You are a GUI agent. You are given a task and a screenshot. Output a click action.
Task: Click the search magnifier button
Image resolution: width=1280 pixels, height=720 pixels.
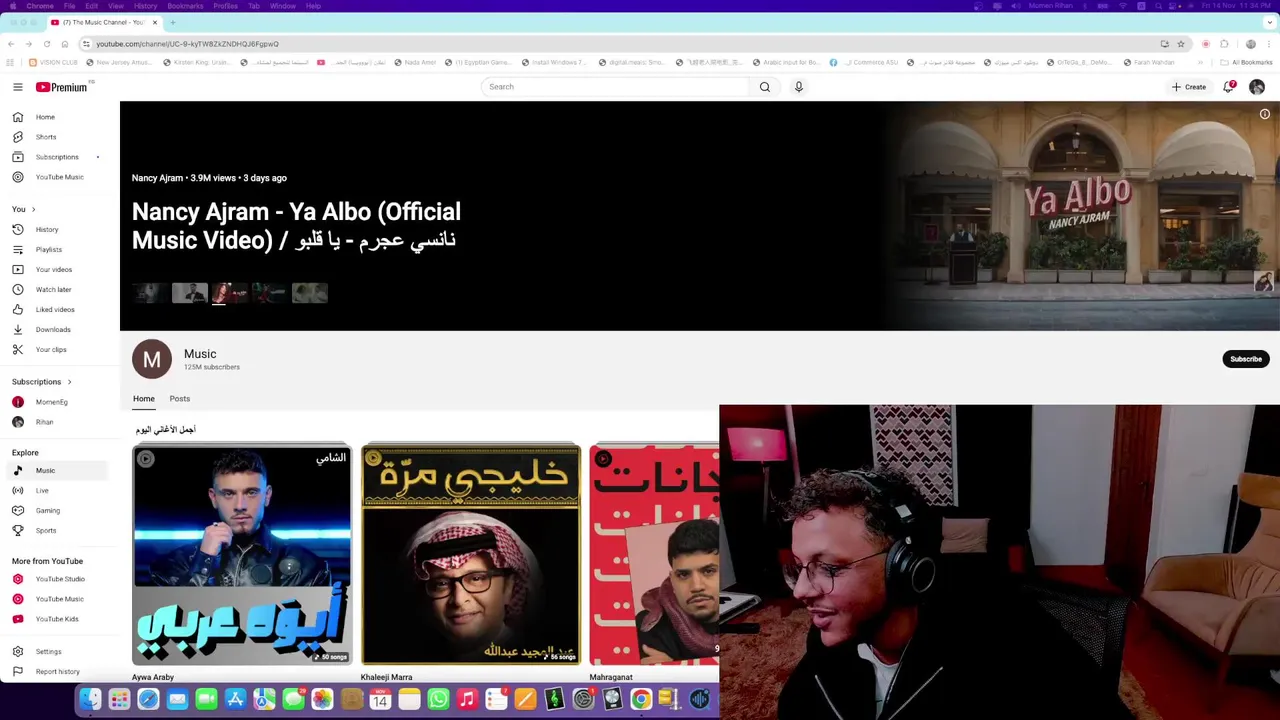tap(765, 87)
